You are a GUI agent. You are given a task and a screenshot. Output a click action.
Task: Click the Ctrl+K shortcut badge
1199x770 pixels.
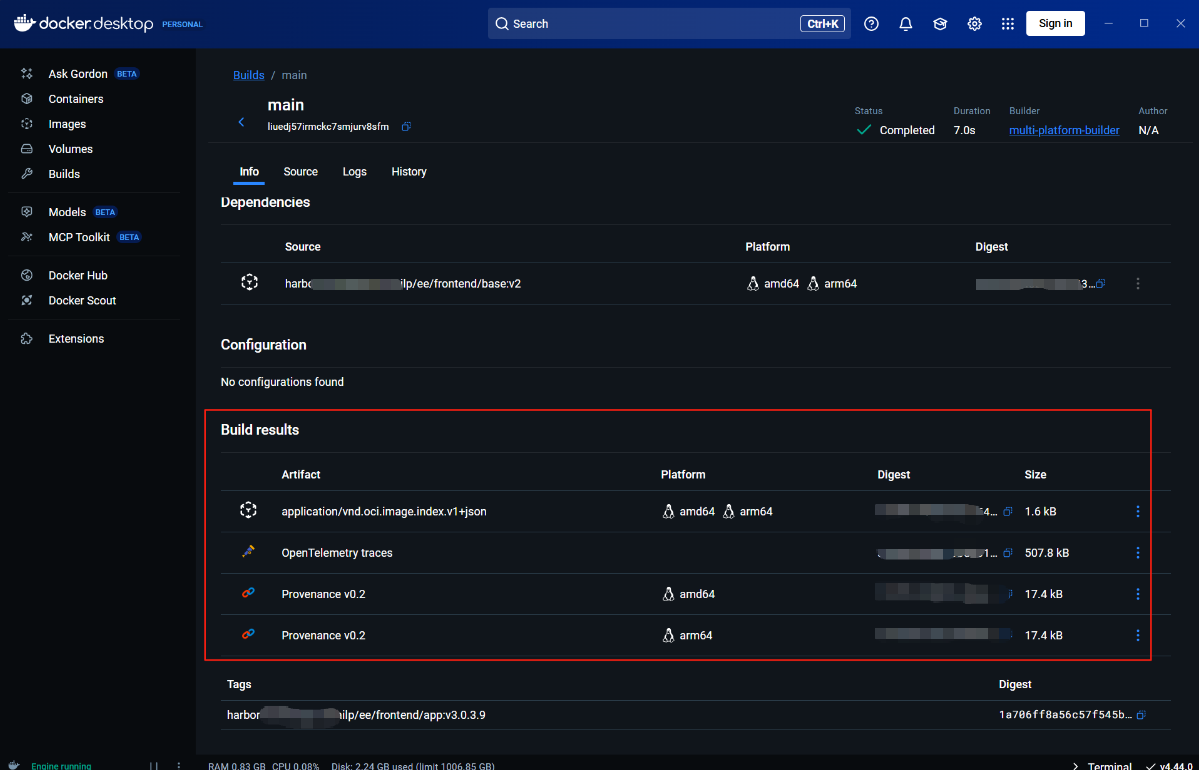(x=822, y=24)
